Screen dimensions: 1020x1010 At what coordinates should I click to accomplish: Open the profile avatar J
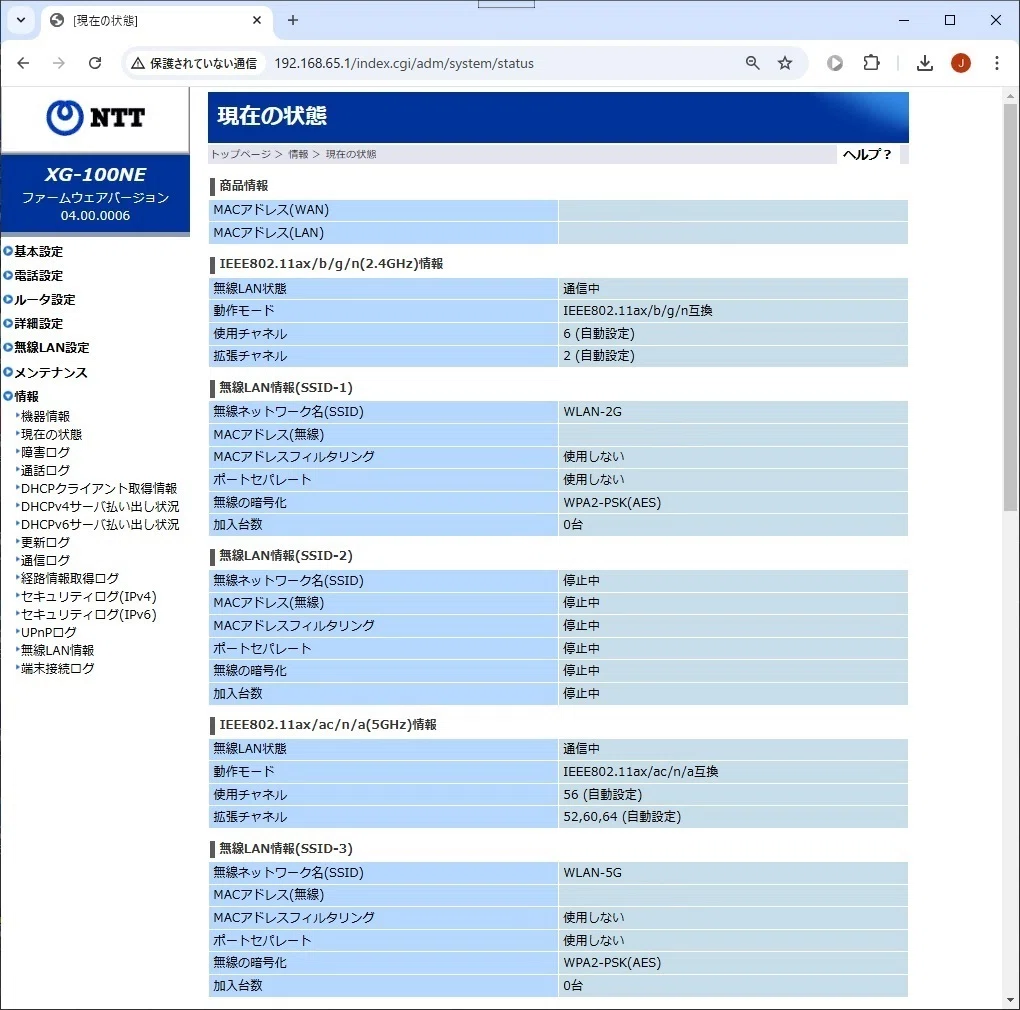point(961,63)
